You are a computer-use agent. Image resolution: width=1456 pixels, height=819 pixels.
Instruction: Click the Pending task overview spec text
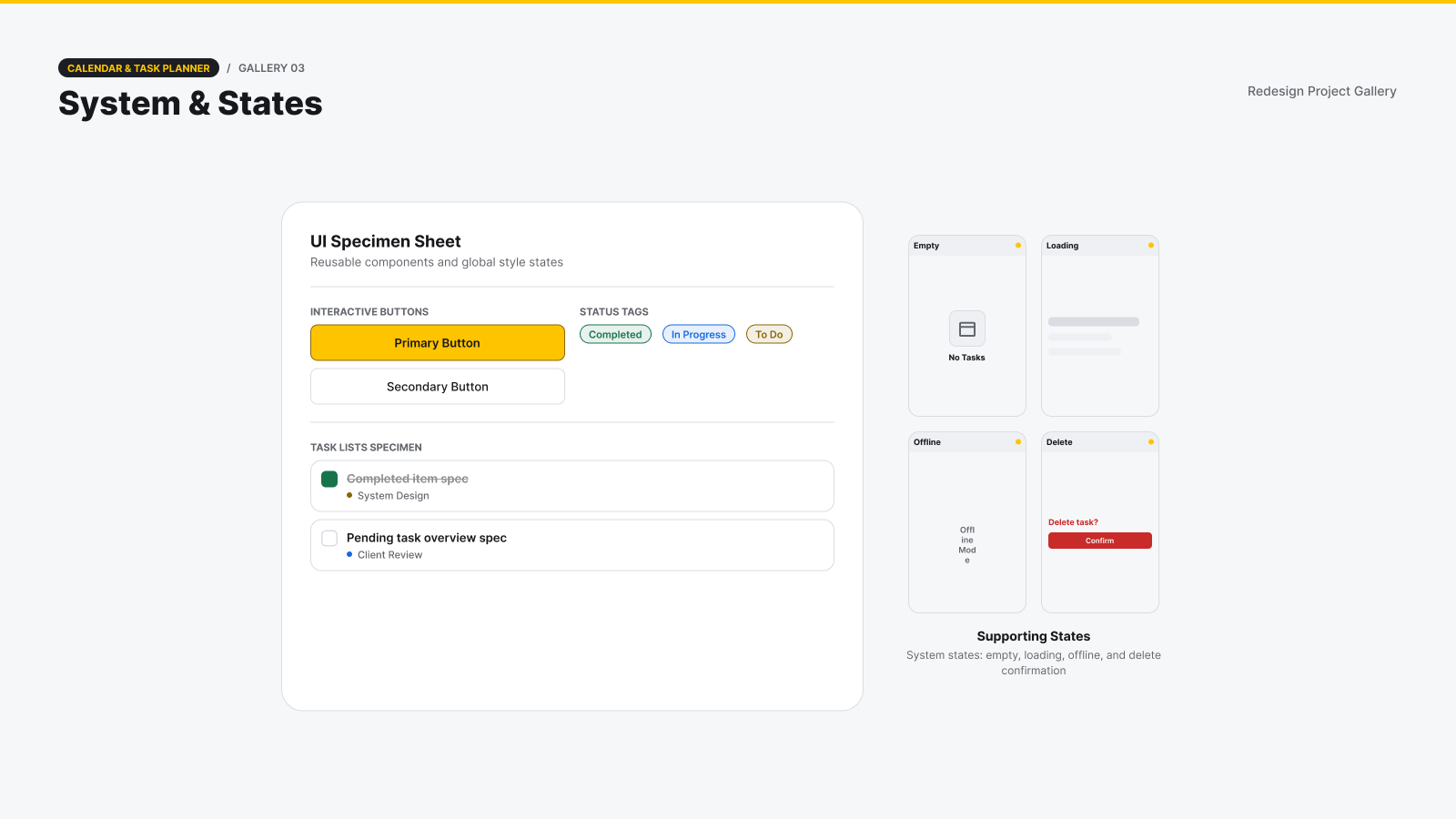click(x=427, y=538)
